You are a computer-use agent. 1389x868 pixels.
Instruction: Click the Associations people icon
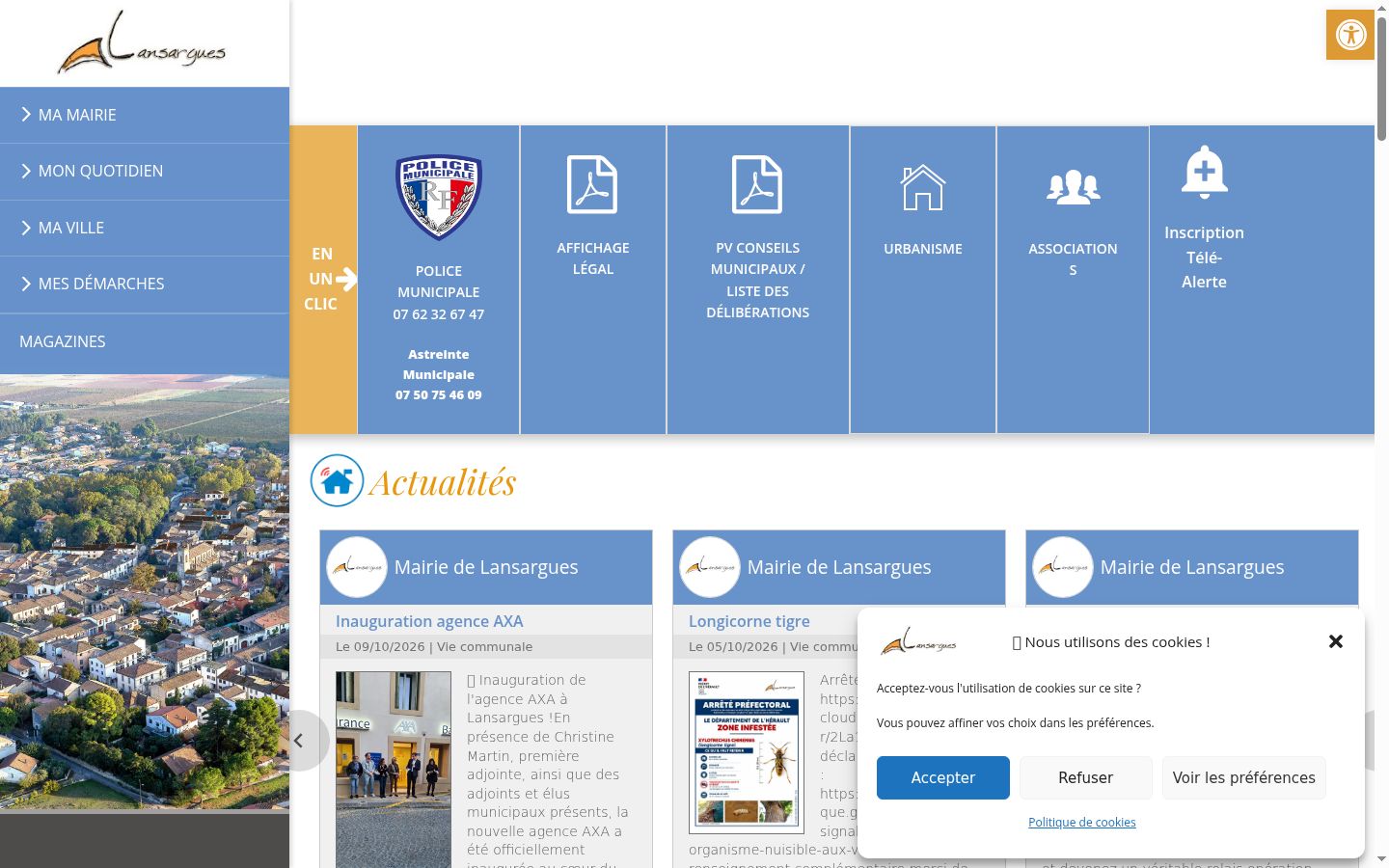point(1073,187)
